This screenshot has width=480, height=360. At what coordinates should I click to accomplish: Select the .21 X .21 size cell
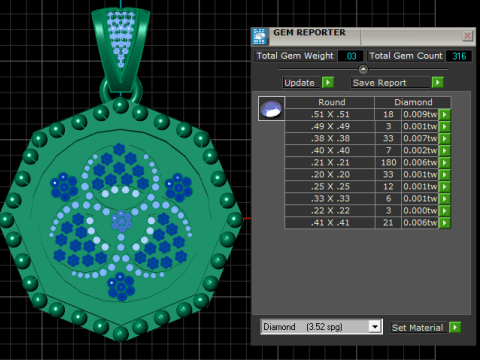(x=330, y=162)
